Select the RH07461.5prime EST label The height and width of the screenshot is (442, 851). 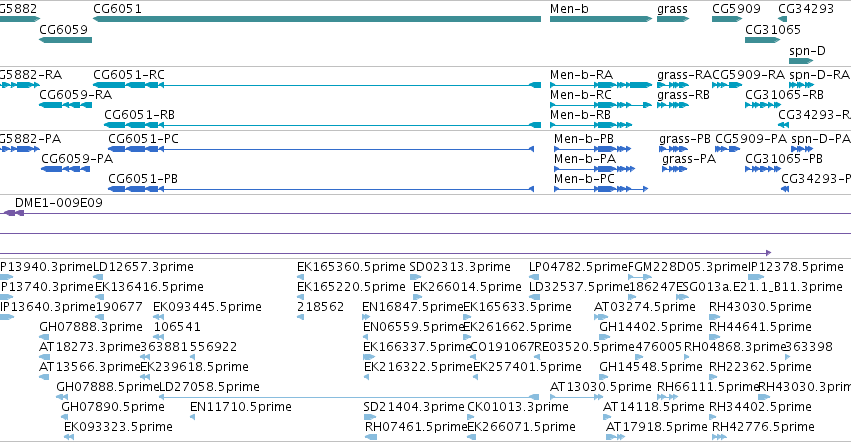pyautogui.click(x=416, y=427)
